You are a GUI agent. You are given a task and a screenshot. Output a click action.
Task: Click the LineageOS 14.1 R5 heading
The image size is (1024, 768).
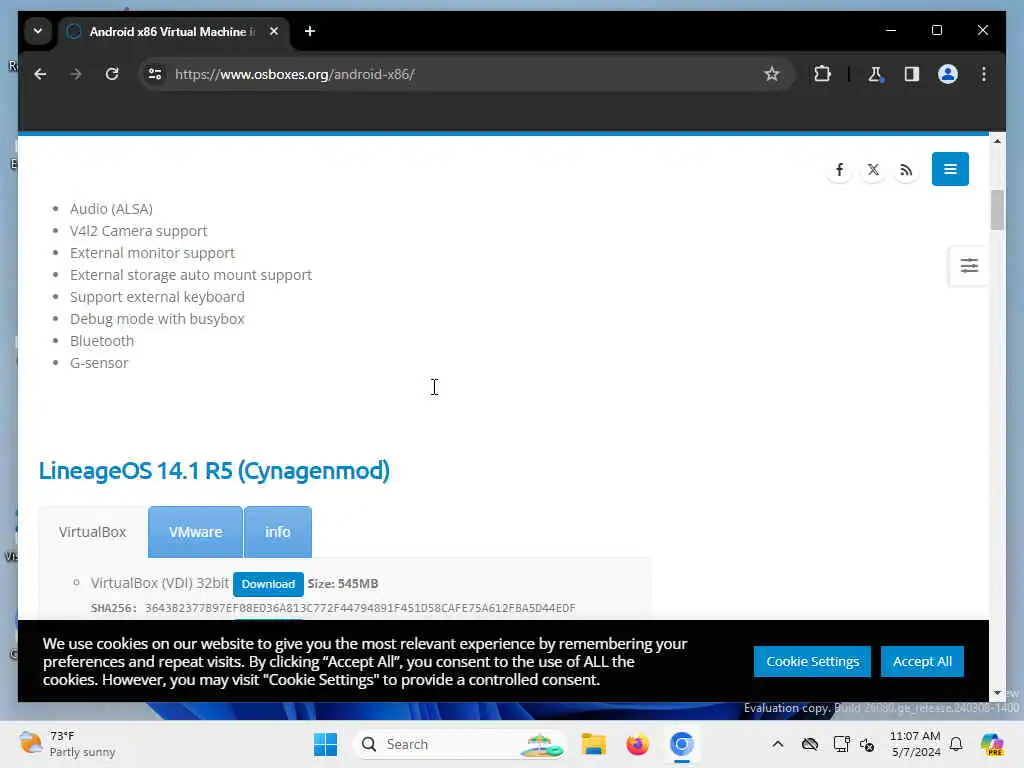[x=214, y=471]
